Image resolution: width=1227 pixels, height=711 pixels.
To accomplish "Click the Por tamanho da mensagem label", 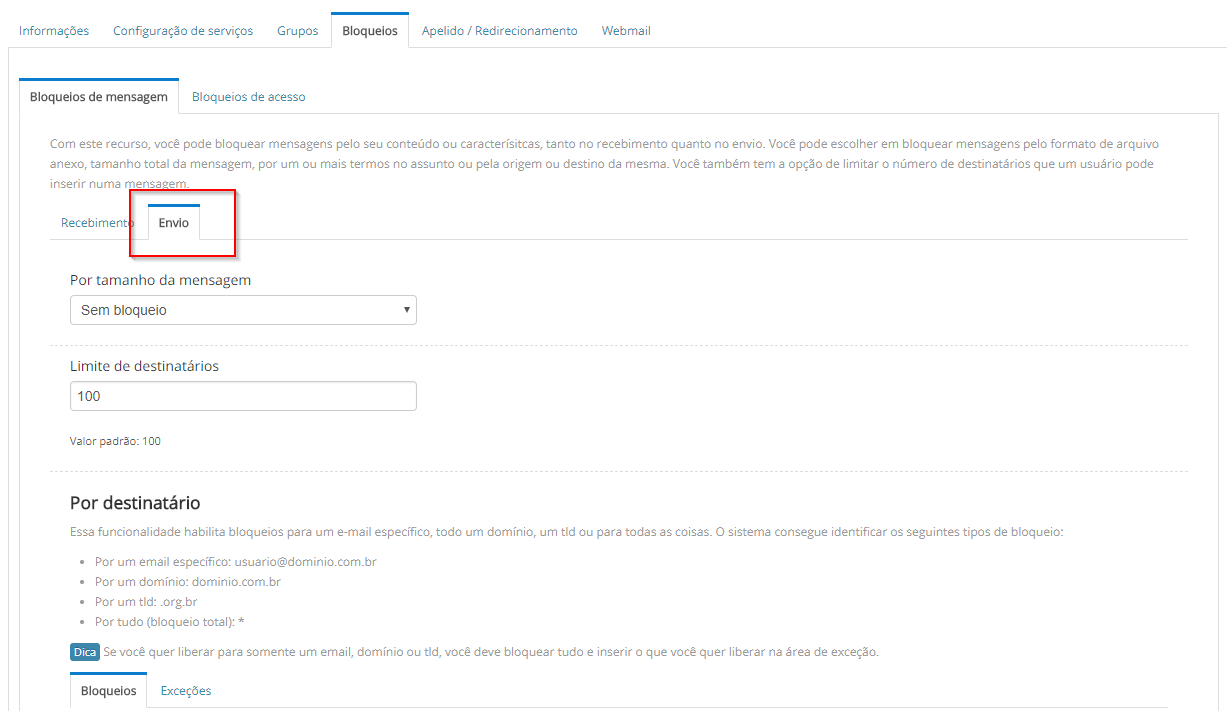I will [x=160, y=280].
